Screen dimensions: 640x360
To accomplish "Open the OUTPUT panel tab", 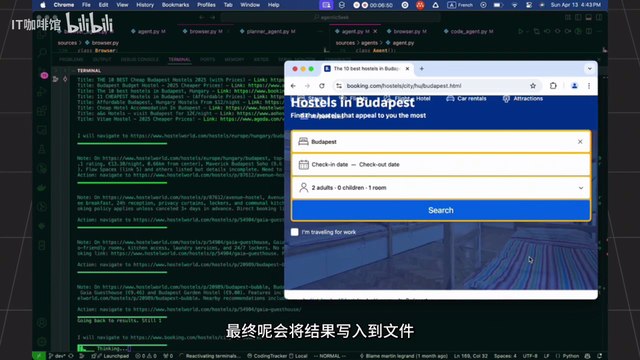I will [x=102, y=60].
